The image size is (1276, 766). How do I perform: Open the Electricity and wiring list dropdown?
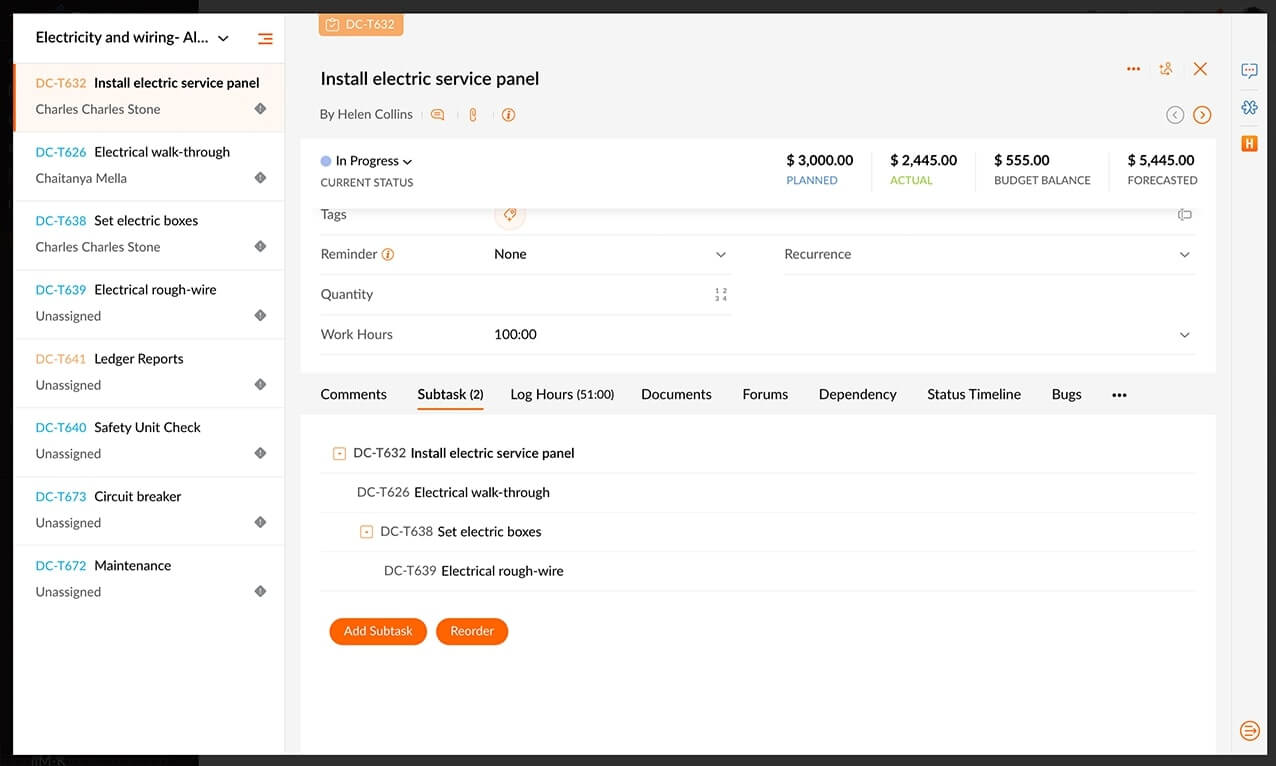click(223, 38)
